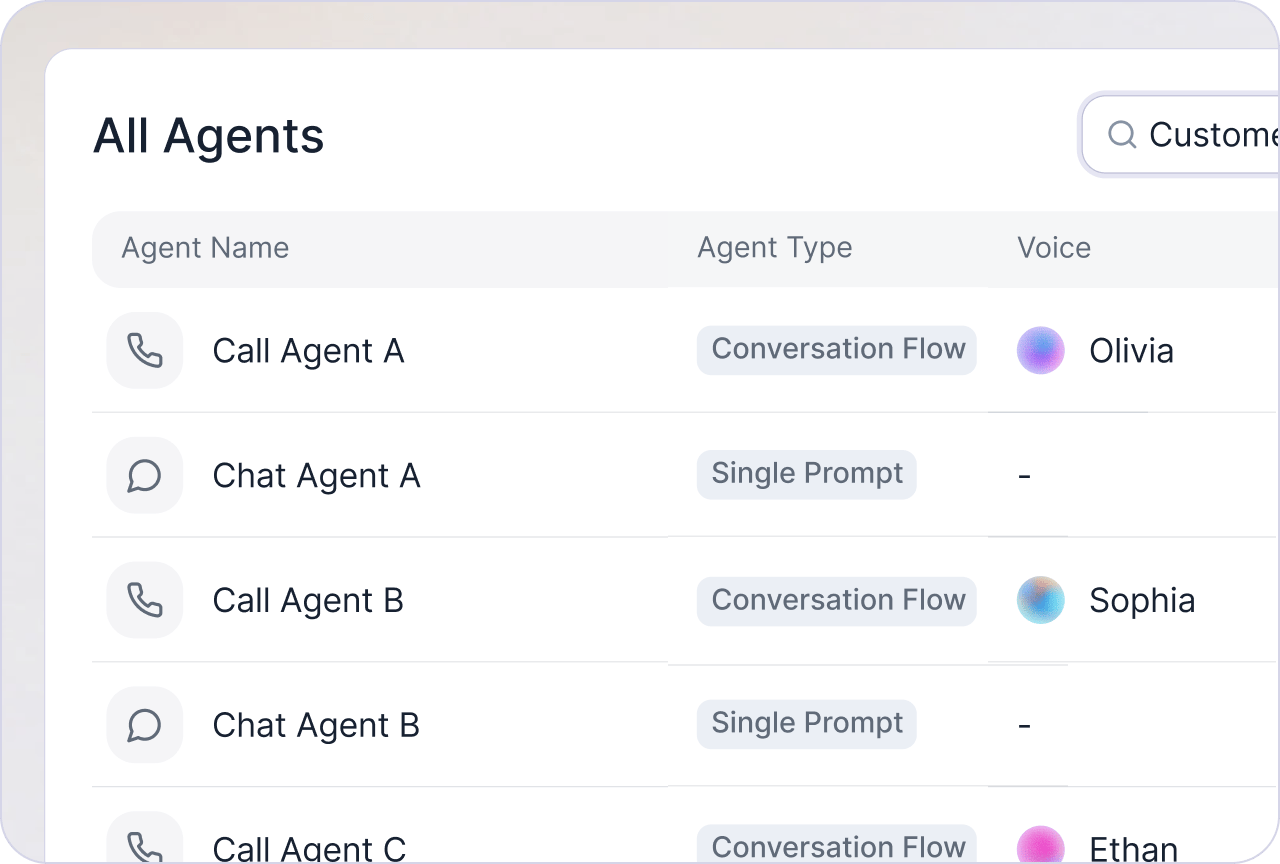
Task: Click Single Prompt tag for Chat Agent B
Action: pos(807,724)
